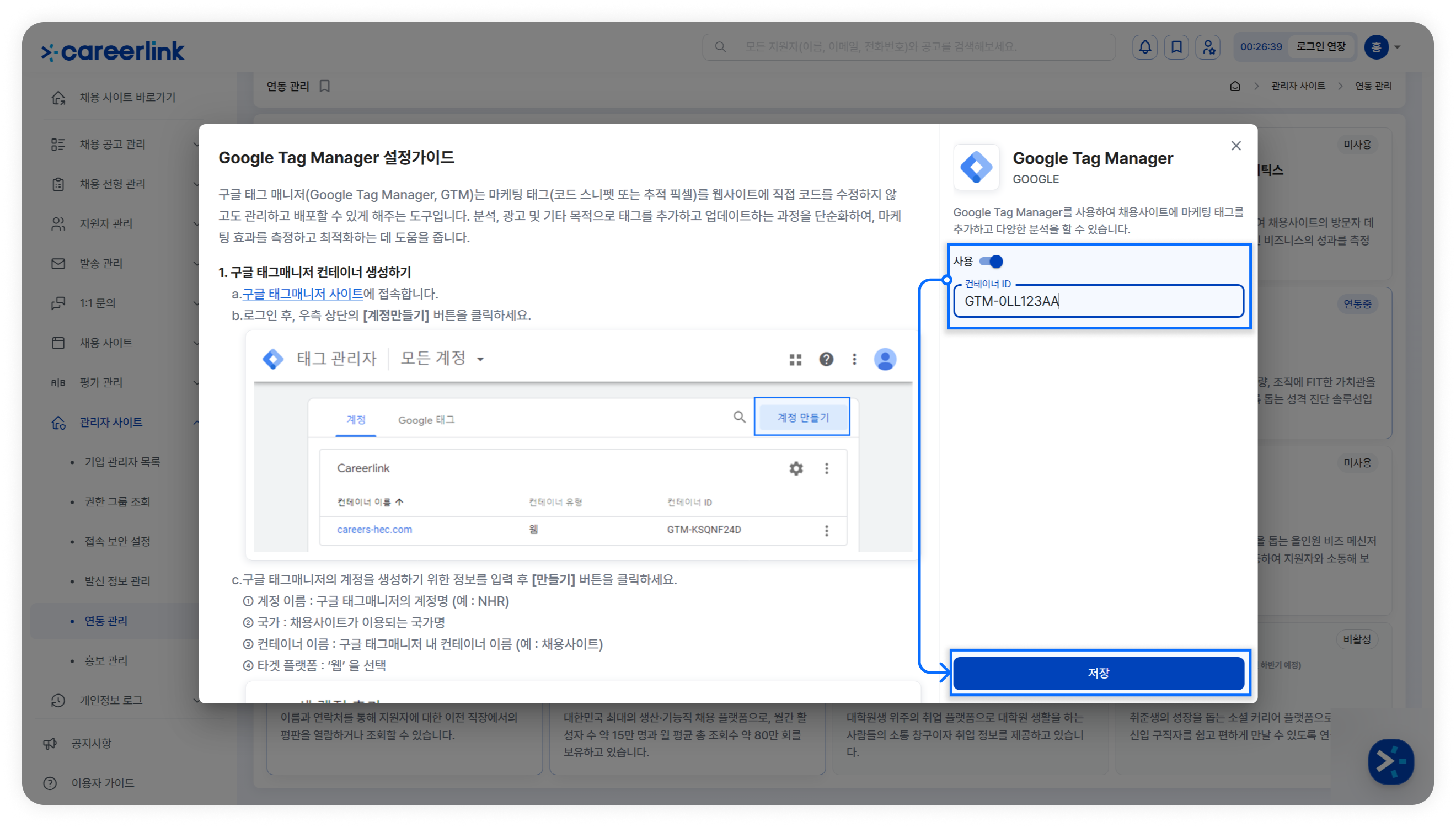Open 이용자 가이드 in sidebar
This screenshot has height=827, width=1456.
point(103,783)
